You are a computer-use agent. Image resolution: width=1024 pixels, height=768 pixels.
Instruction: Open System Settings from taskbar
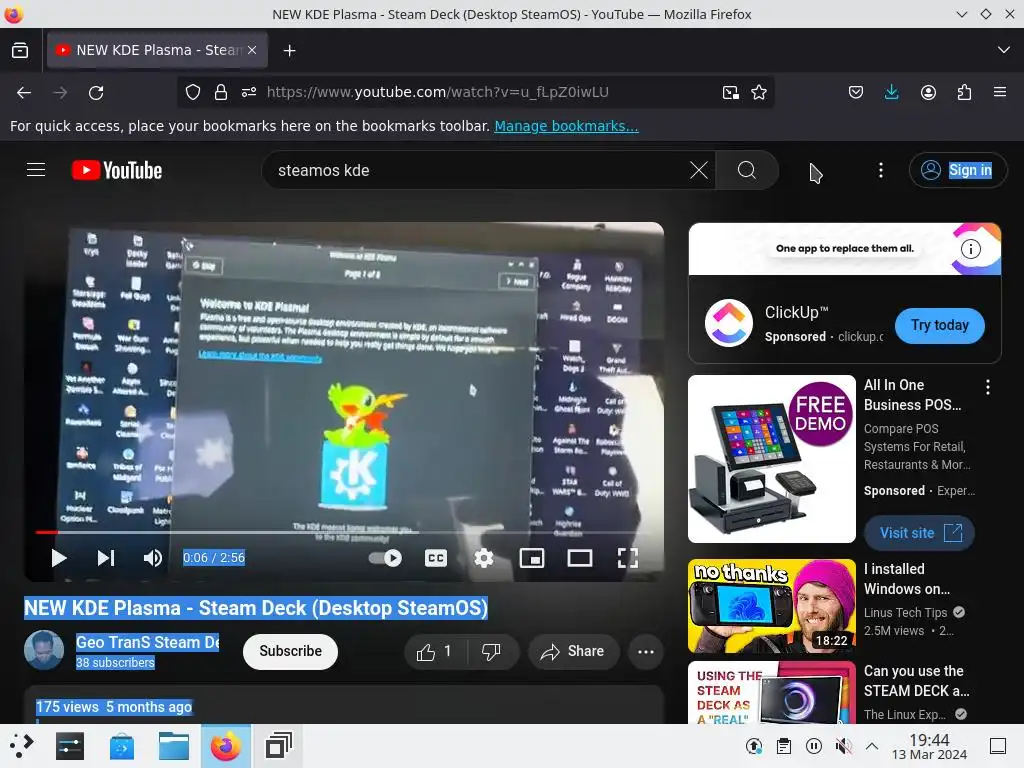tap(70, 746)
